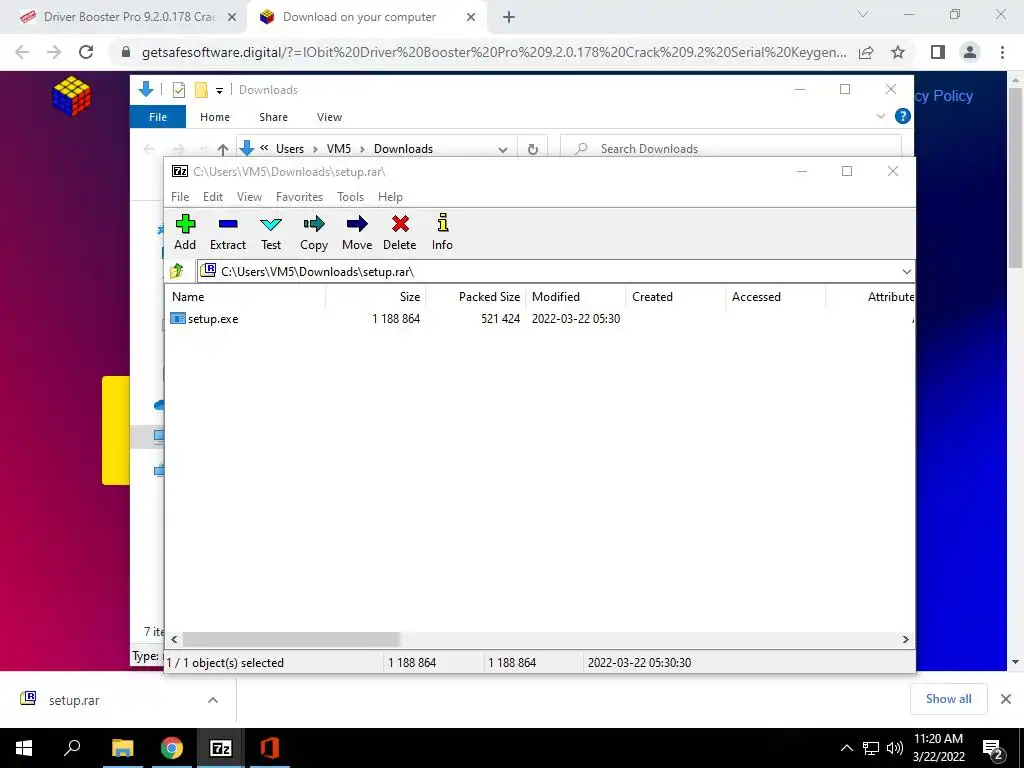The image size is (1024, 768).
Task: Sort by Modified column header
Action: tap(575, 296)
